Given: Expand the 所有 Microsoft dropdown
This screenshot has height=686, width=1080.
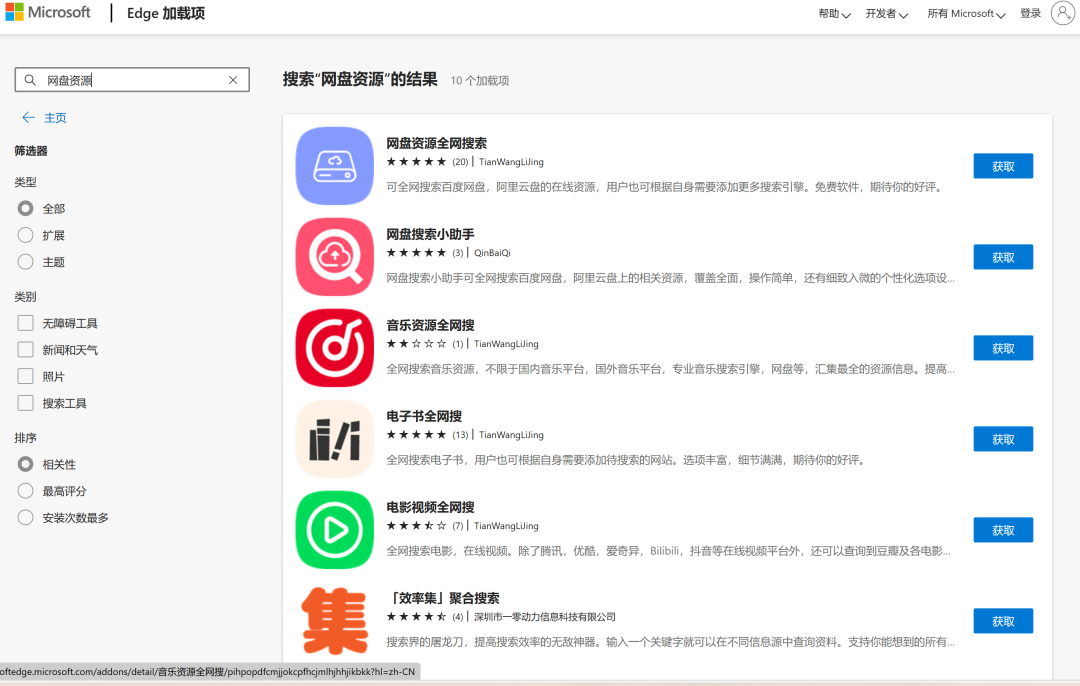Looking at the screenshot, I should [966, 14].
